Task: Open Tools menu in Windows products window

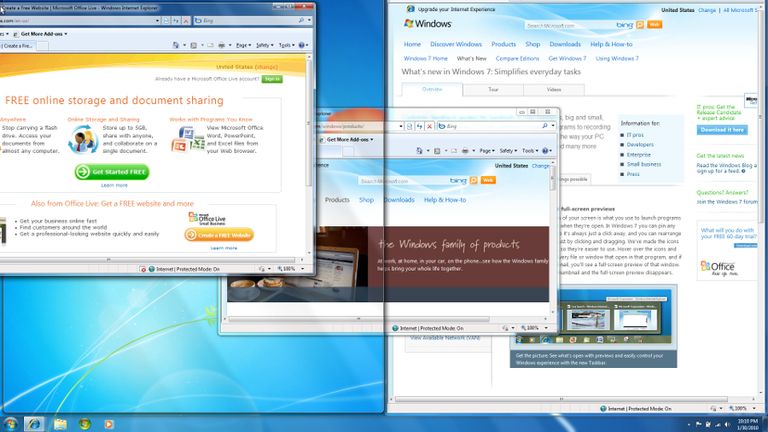Action: tap(530, 151)
